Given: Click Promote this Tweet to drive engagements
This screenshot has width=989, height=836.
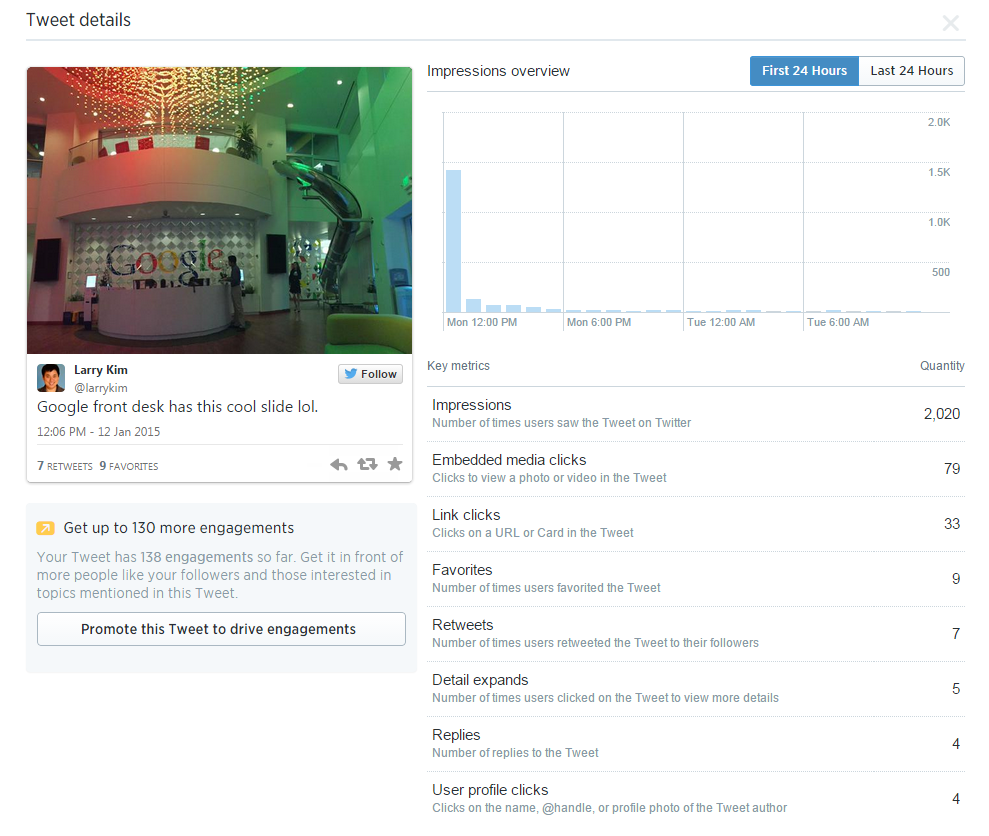Looking at the screenshot, I should (221, 629).
